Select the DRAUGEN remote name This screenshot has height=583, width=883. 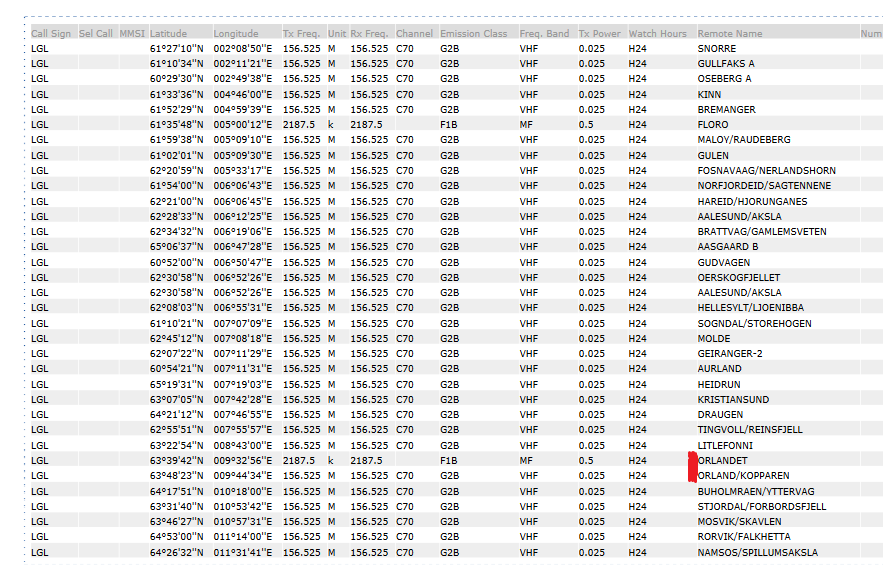720,414
